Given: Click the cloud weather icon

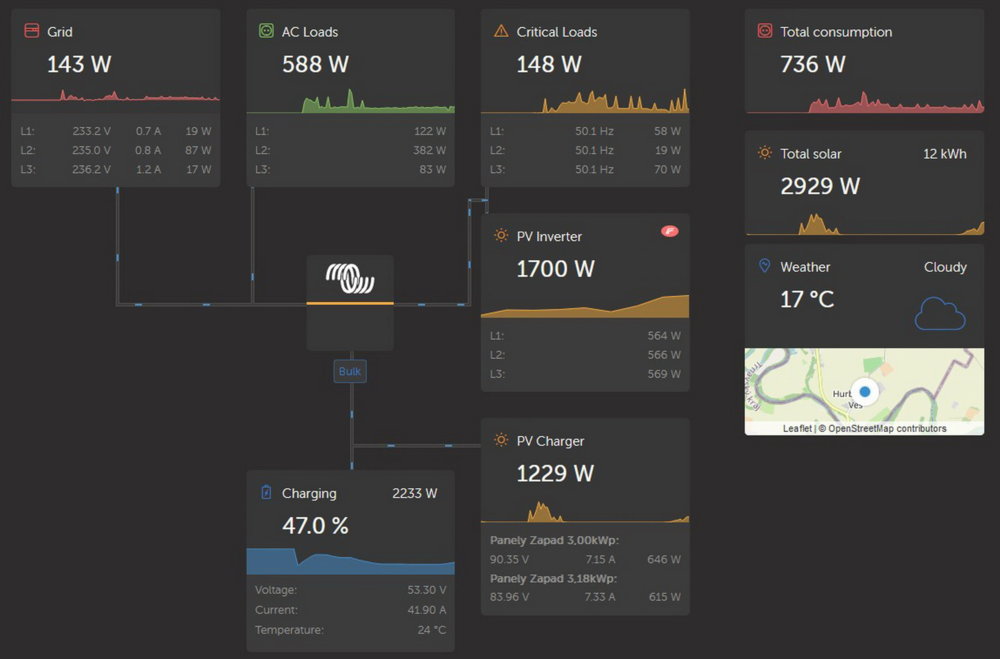Looking at the screenshot, I should [x=940, y=313].
